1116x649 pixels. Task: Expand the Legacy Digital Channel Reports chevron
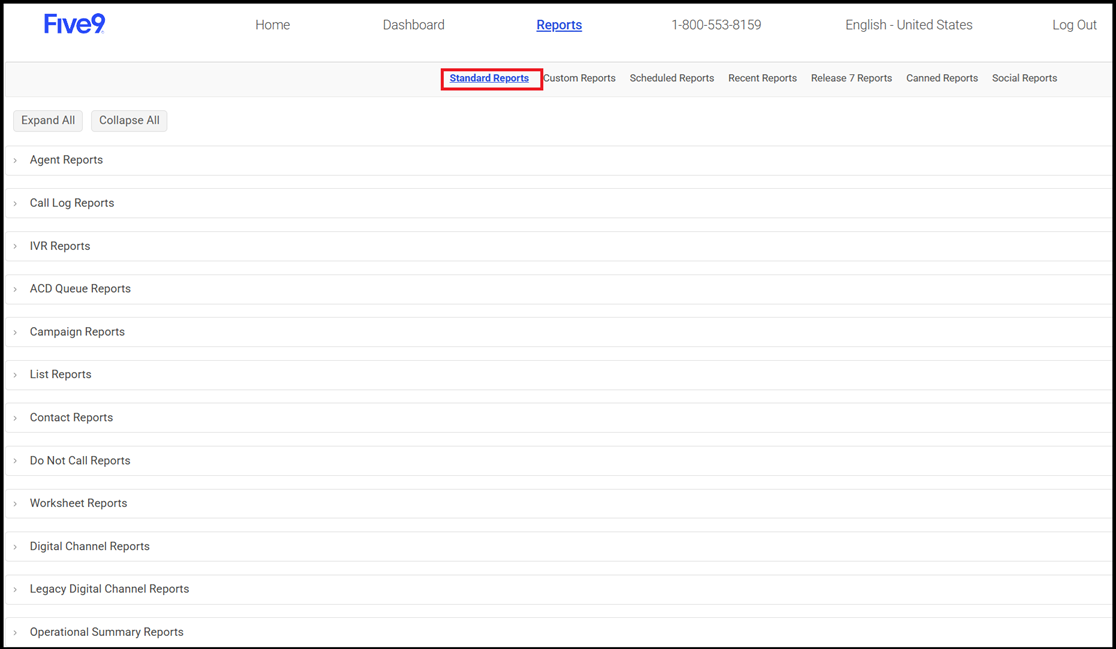(15, 589)
